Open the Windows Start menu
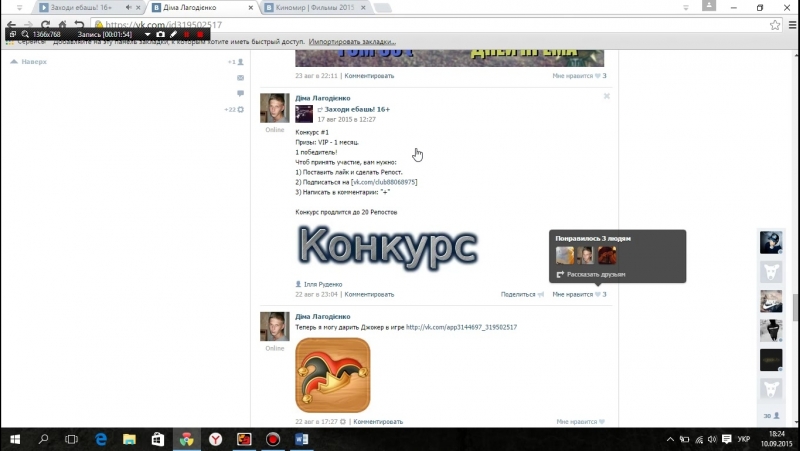The height and width of the screenshot is (451, 800). [15, 439]
